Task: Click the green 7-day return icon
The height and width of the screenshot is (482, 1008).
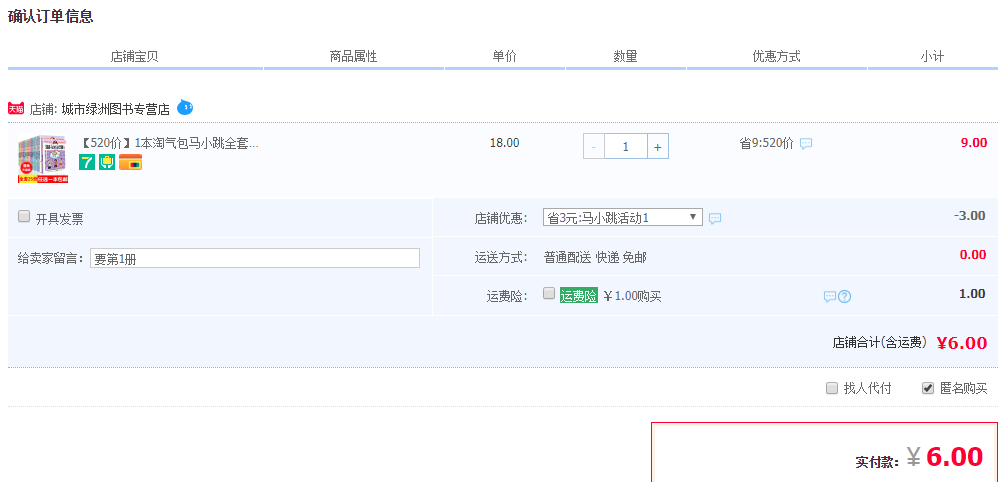Action: pyautogui.click(x=87, y=162)
